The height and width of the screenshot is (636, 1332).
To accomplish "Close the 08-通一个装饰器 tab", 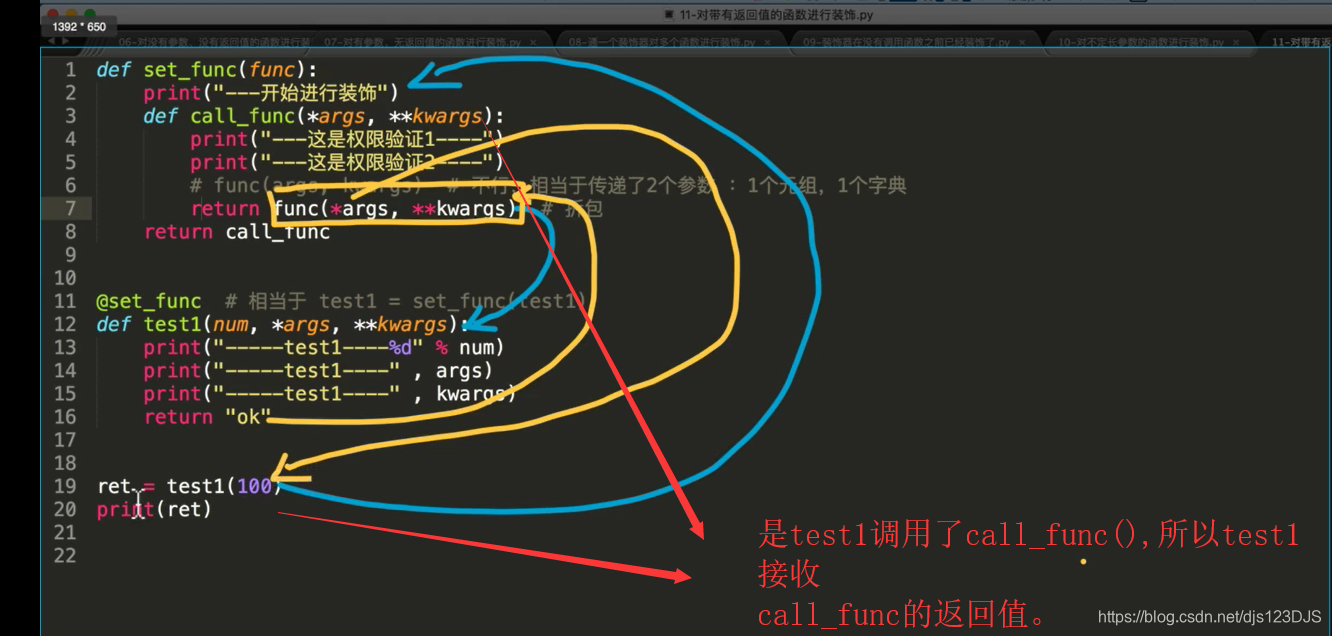I will (x=767, y=43).
